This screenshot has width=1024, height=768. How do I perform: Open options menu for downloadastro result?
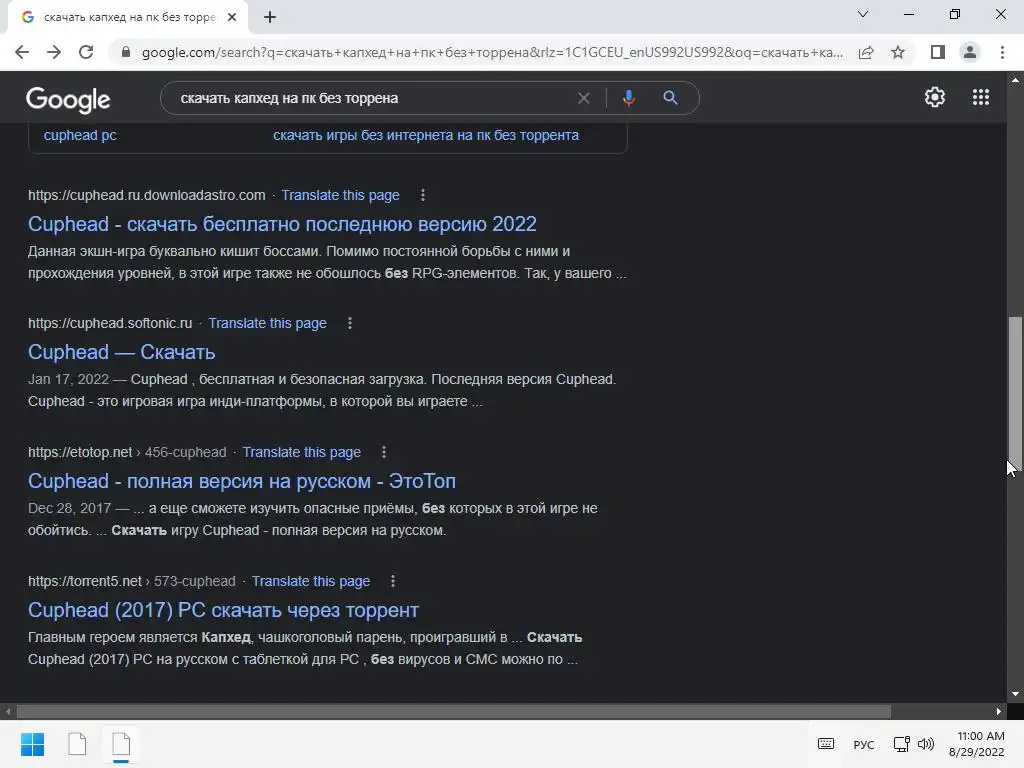(x=423, y=195)
